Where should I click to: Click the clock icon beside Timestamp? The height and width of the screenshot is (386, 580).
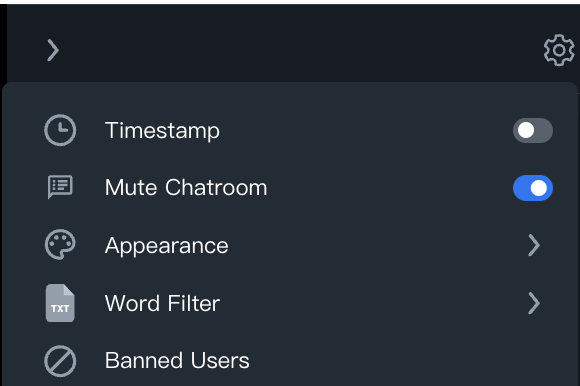(x=60, y=130)
